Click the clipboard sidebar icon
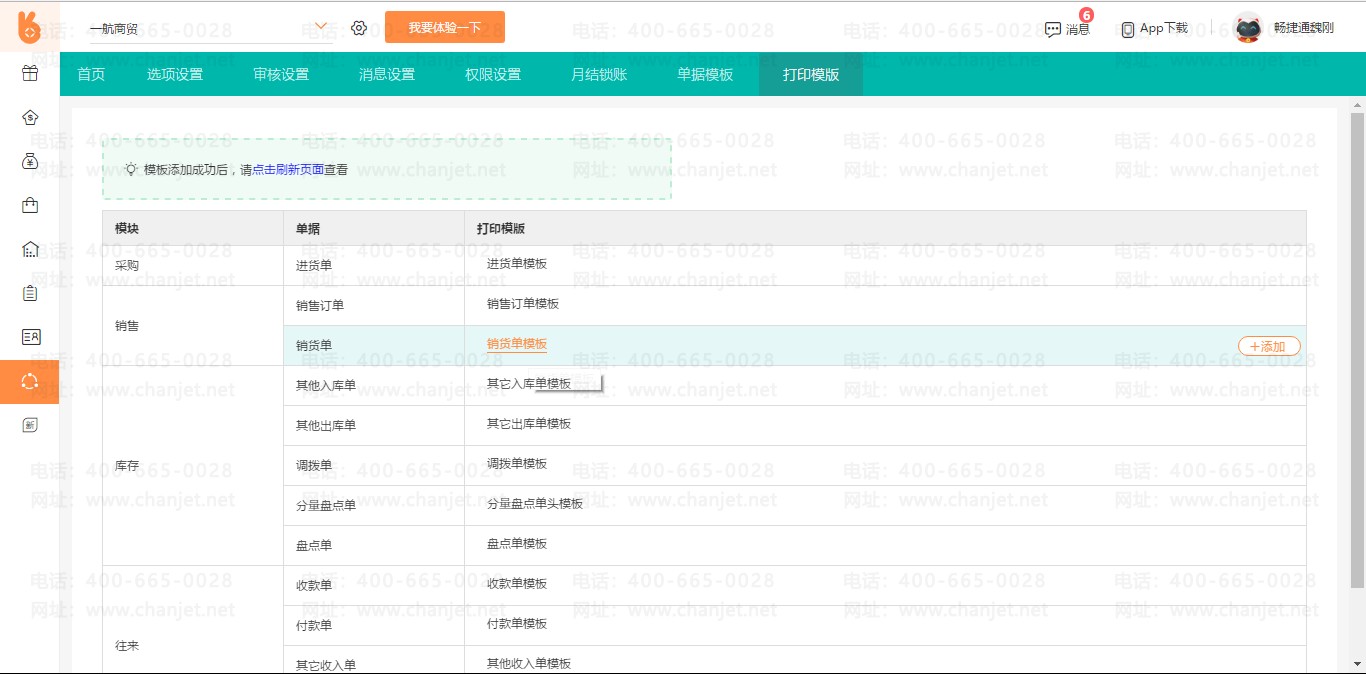1366x674 pixels. pos(30,293)
